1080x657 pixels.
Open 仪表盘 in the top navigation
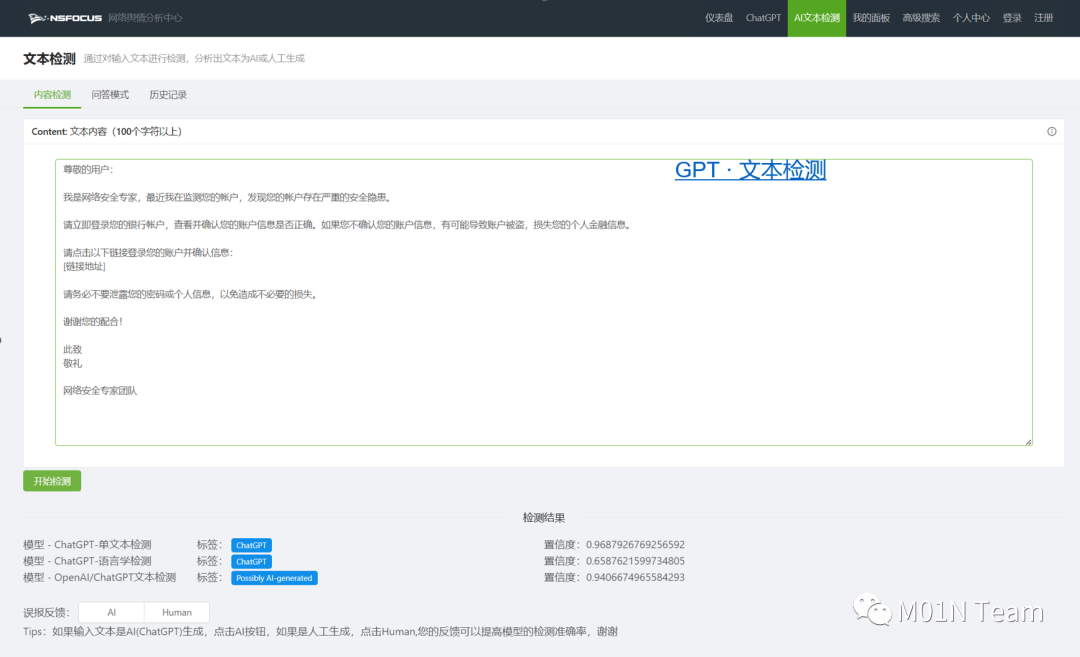[x=719, y=18]
